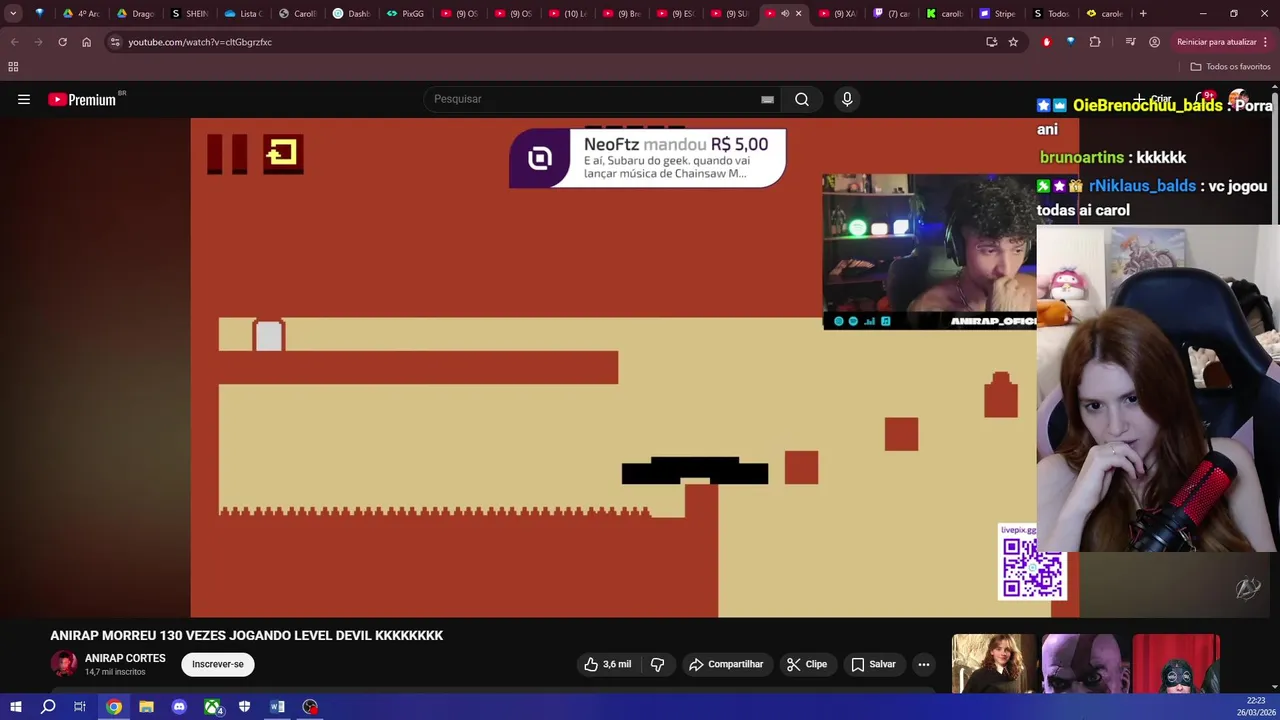Subscribe using Inscrever-se button
The width and height of the screenshot is (1280, 720).
coord(218,664)
